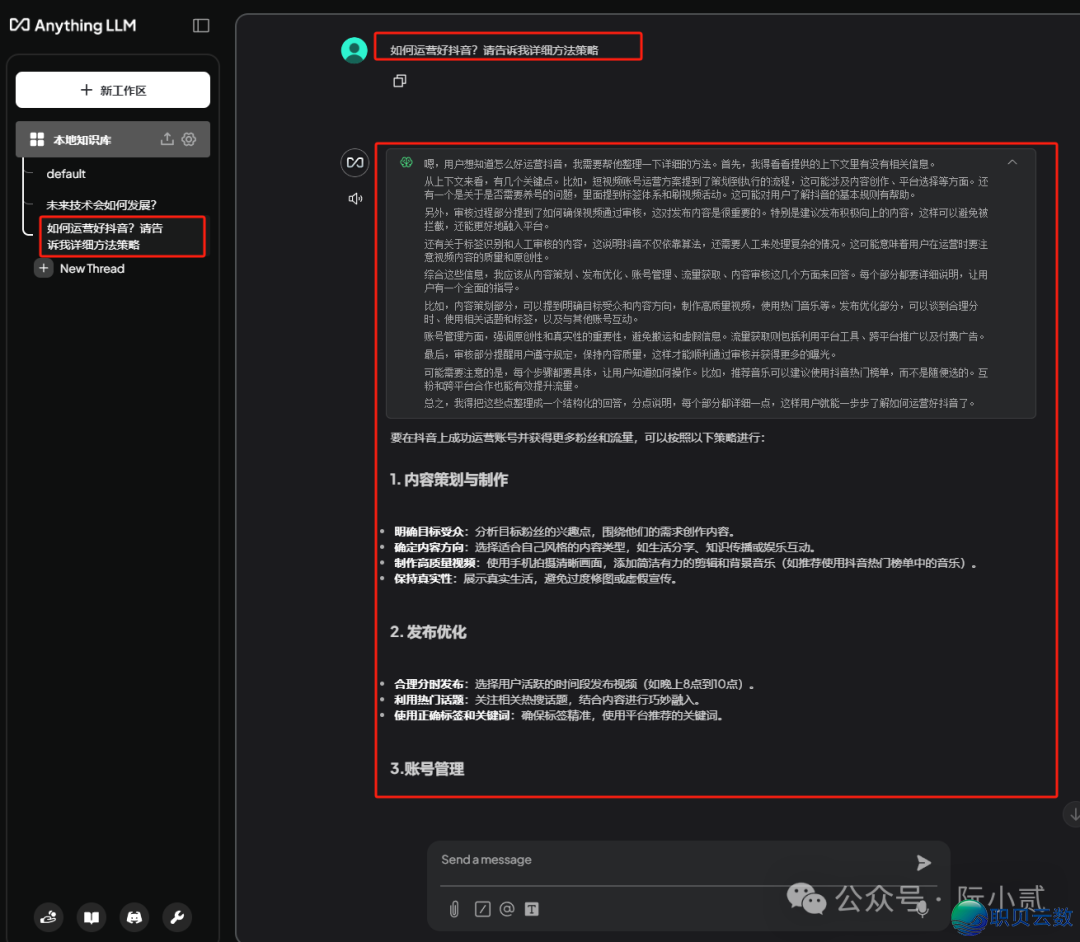Click the paperclip attachment icon

coord(454,910)
